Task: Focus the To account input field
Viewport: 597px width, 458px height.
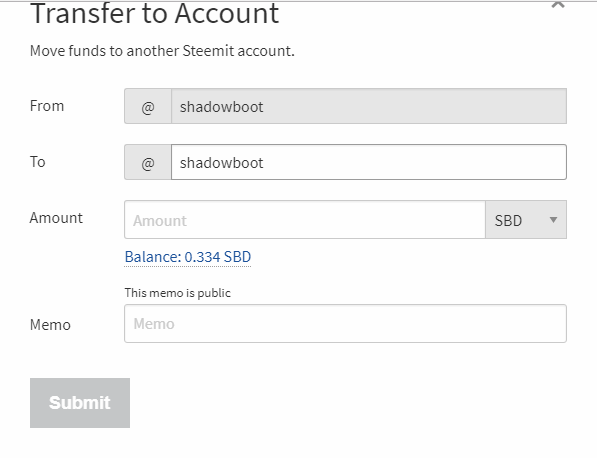Action: tap(369, 162)
